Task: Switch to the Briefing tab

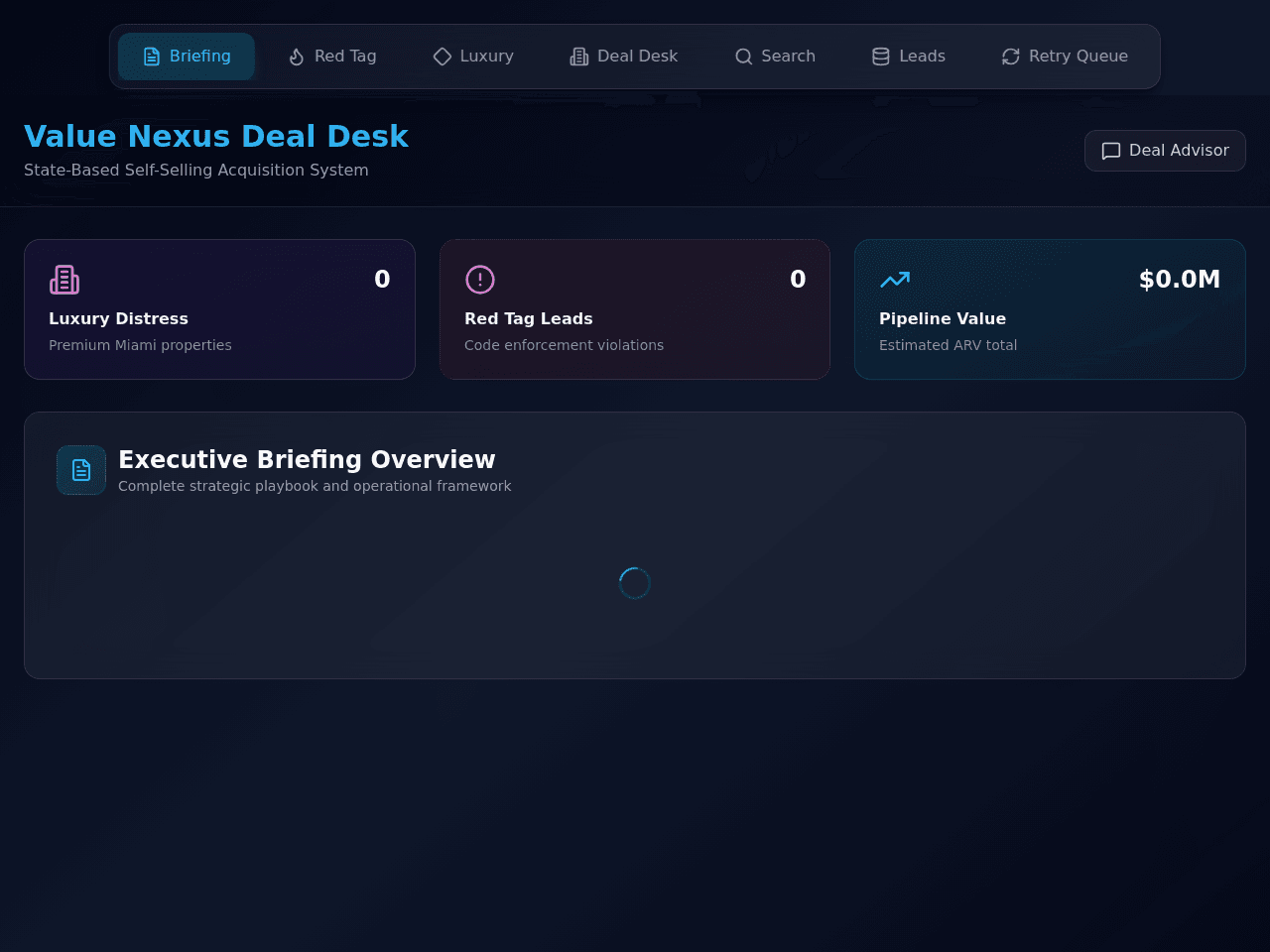Action: [187, 57]
